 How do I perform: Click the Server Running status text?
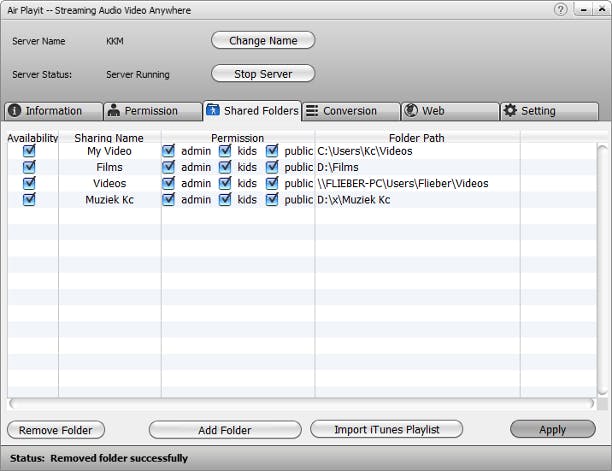(138, 74)
